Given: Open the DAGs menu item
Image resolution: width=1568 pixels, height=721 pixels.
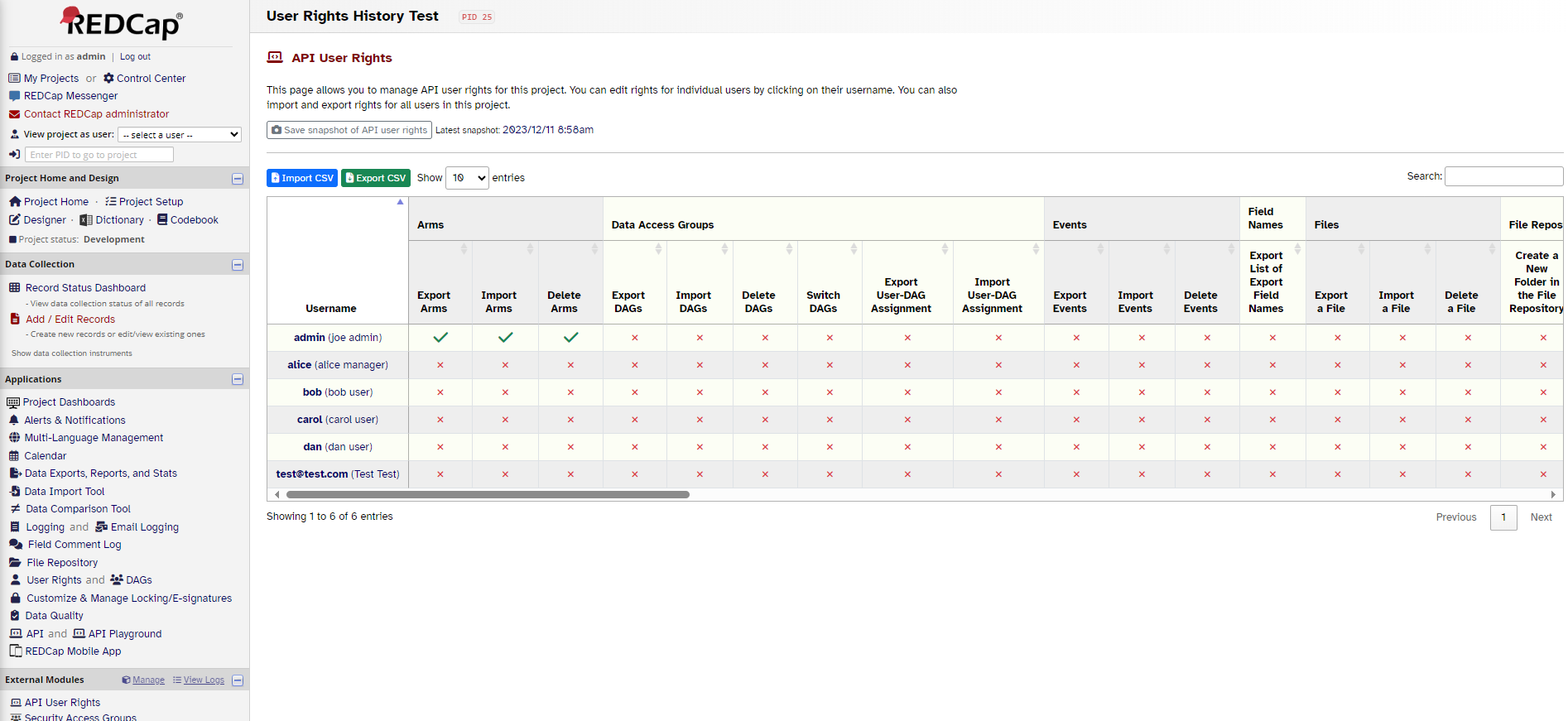Looking at the screenshot, I should click(x=139, y=580).
